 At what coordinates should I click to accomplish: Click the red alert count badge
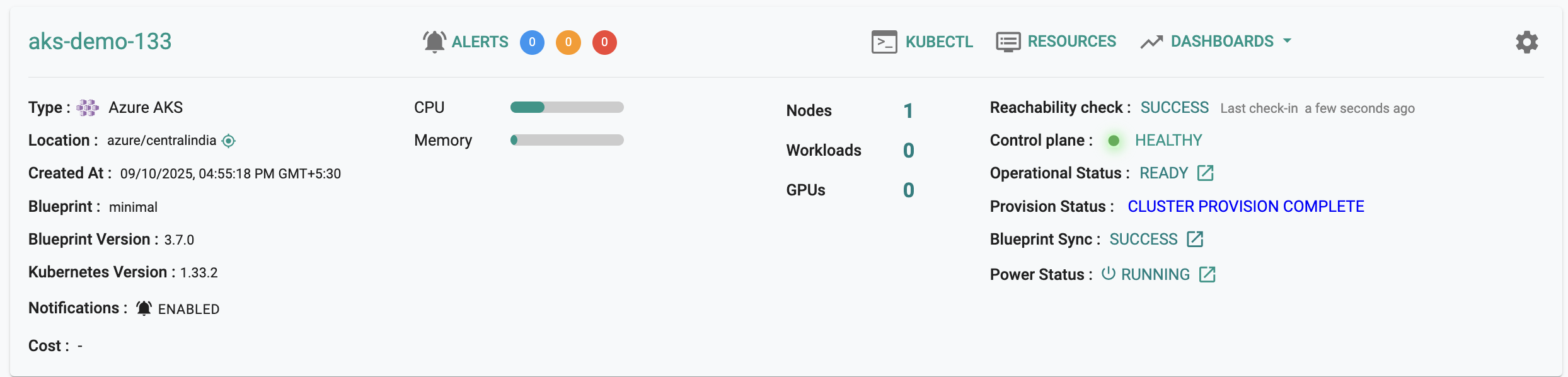(x=604, y=42)
